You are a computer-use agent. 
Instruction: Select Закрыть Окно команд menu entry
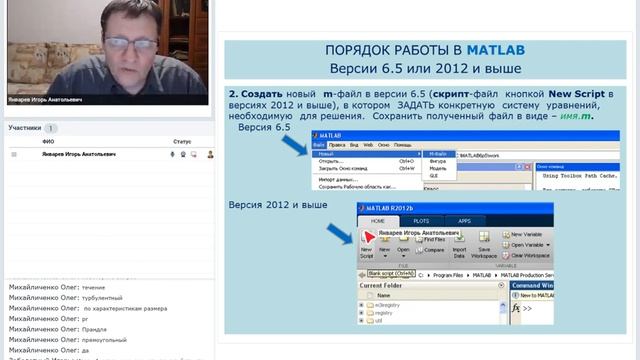pos(367,168)
